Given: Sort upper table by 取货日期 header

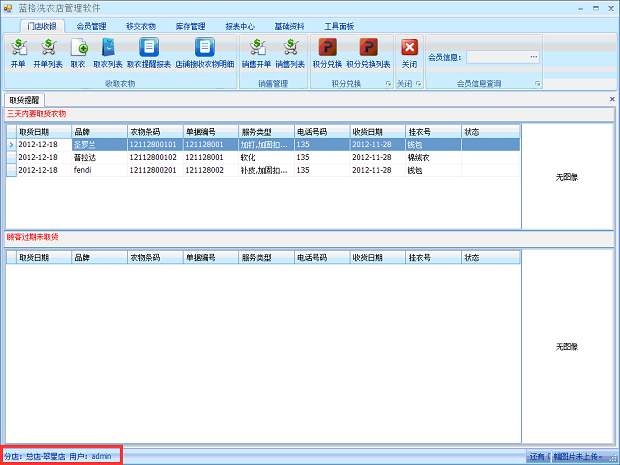Looking at the screenshot, I should 44,132.
